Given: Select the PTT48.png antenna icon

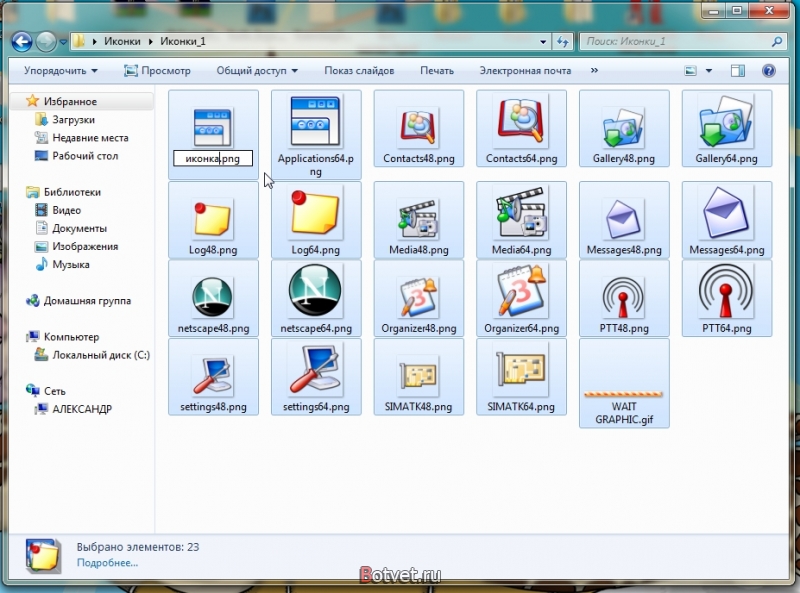Looking at the screenshot, I should 623,298.
